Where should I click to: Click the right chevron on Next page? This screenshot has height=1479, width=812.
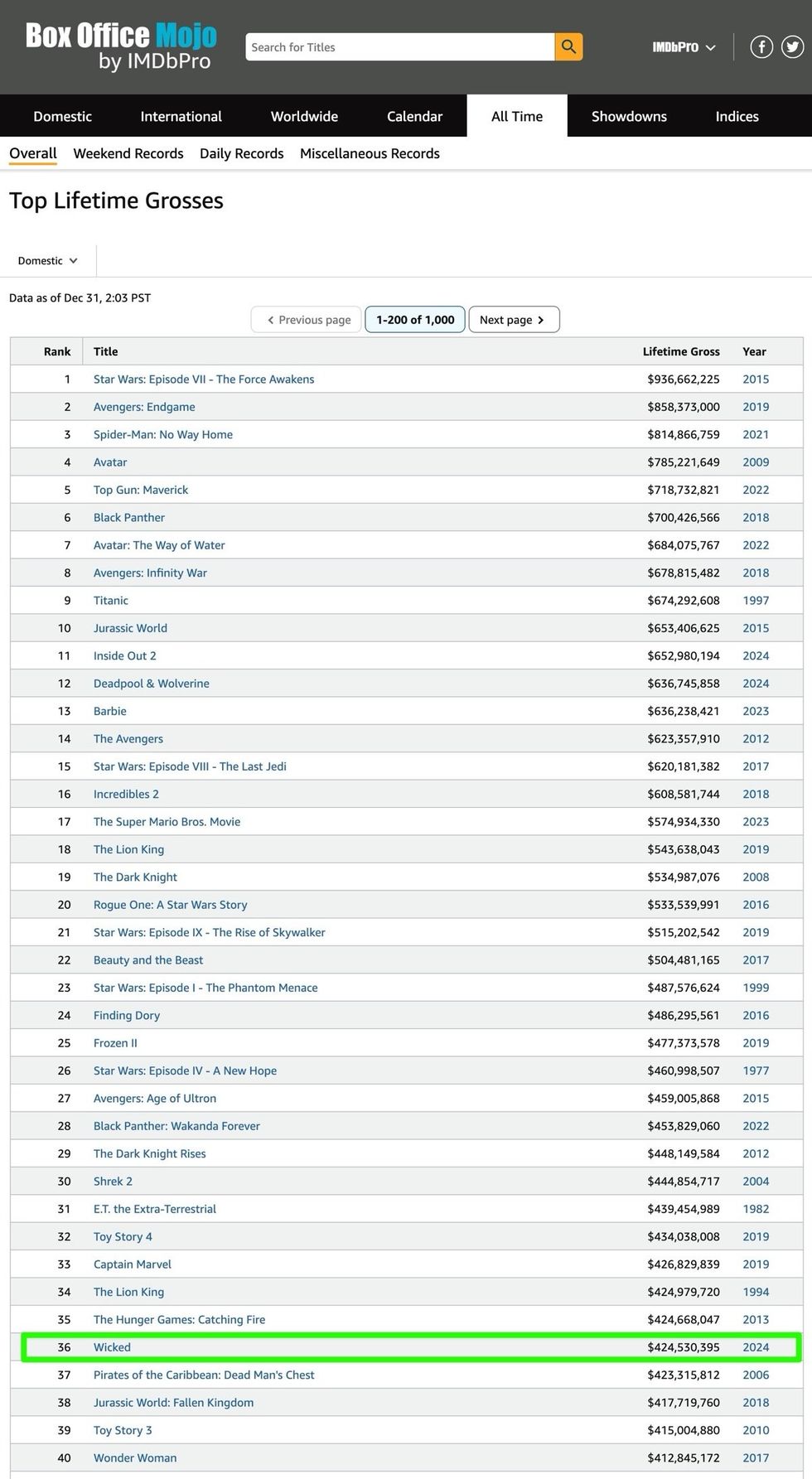pos(543,319)
